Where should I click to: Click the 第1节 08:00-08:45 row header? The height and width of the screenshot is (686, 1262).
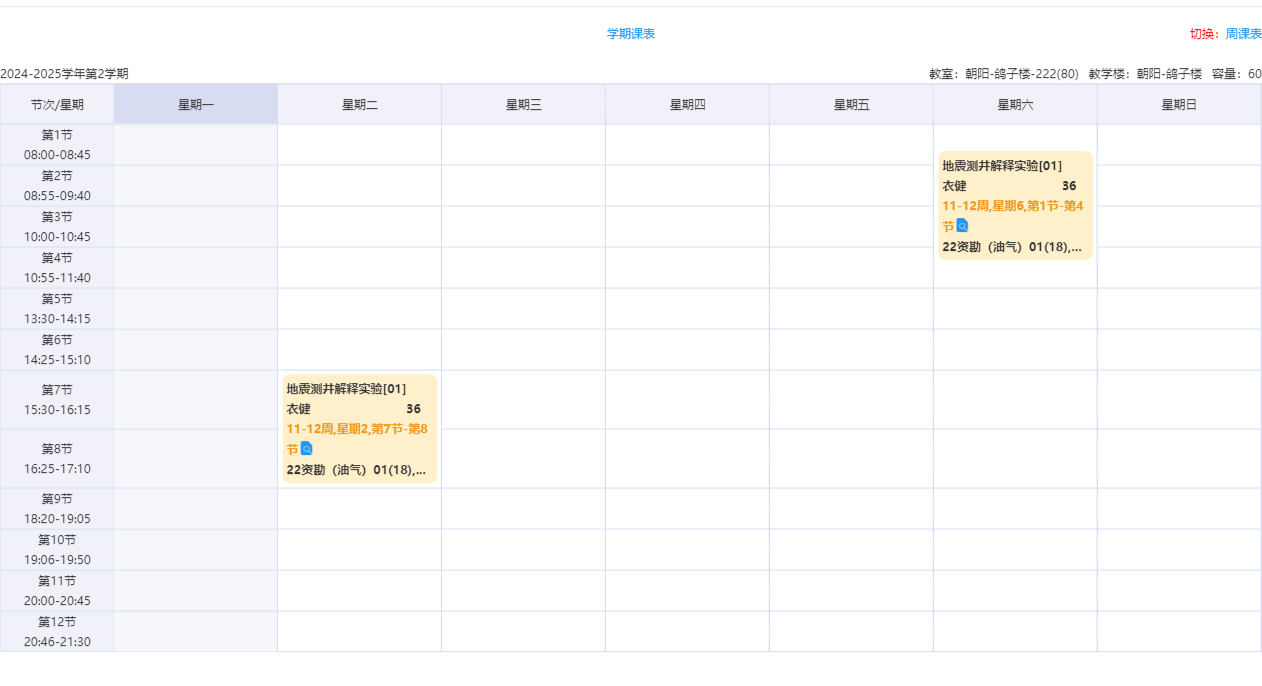coord(57,145)
